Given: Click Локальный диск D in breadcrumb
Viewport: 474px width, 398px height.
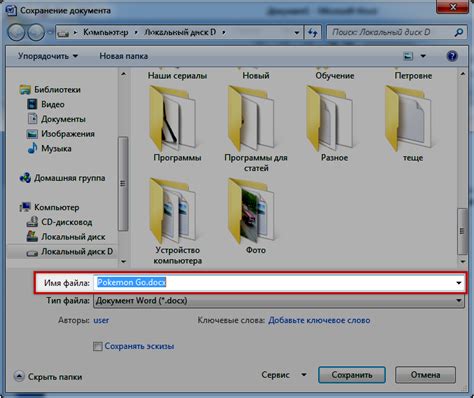Looking at the screenshot, I should (x=180, y=32).
